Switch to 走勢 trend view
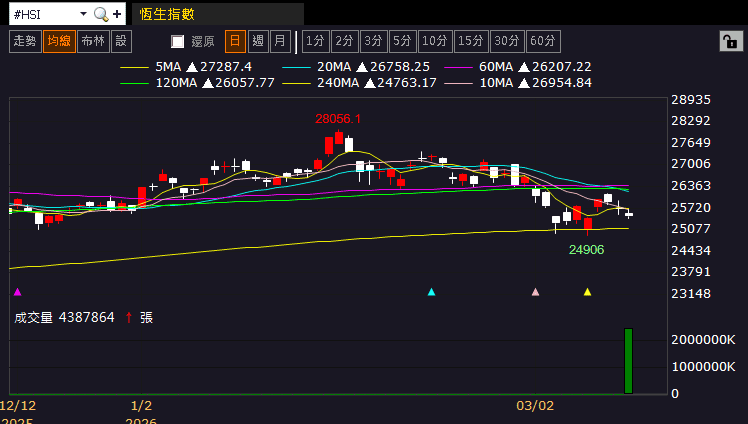 pos(25,41)
